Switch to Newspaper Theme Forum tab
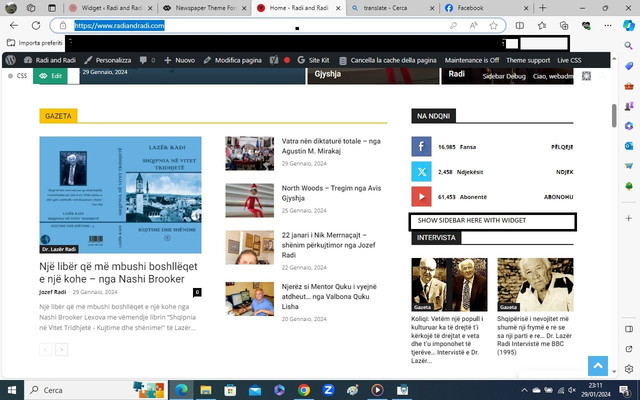 point(205,8)
